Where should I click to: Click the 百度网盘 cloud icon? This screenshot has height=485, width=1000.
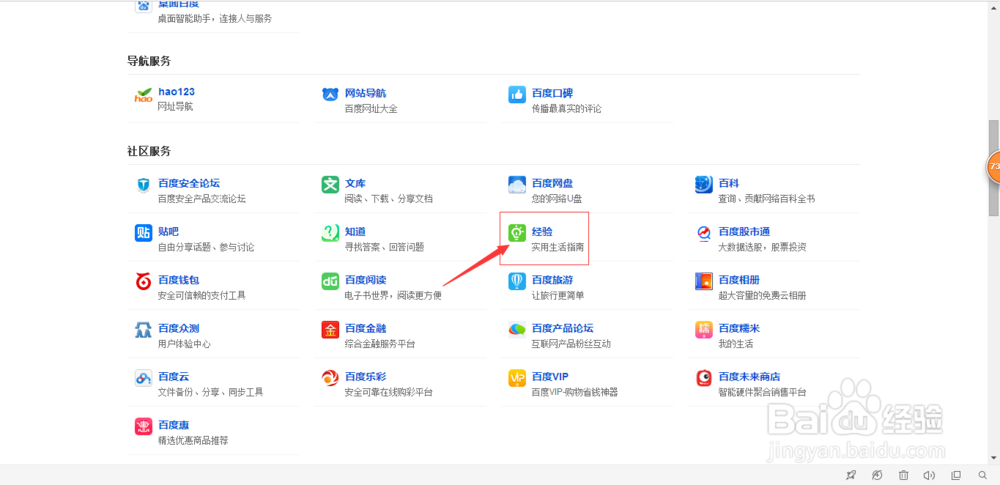coord(517,185)
